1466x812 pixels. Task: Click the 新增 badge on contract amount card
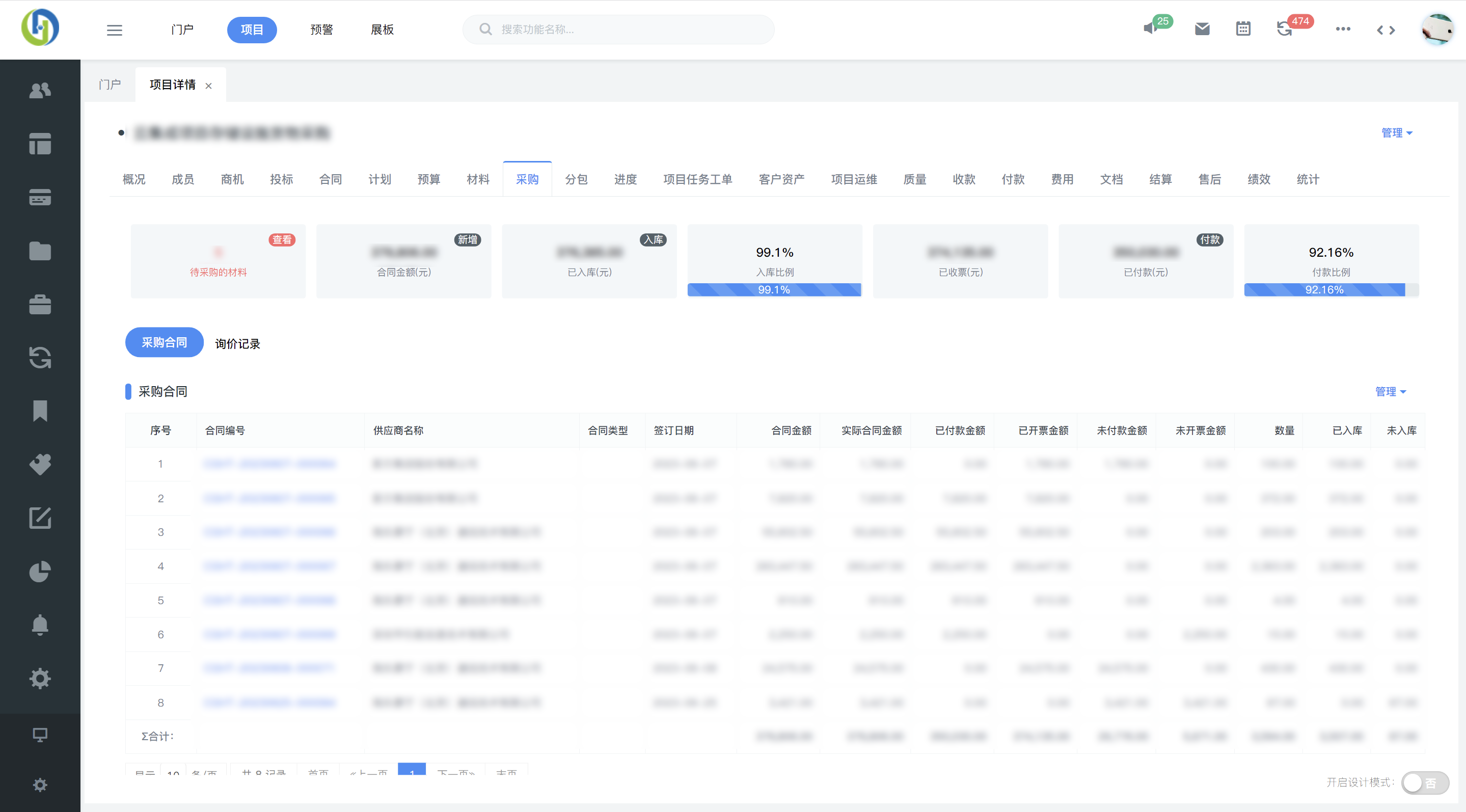[467, 239]
